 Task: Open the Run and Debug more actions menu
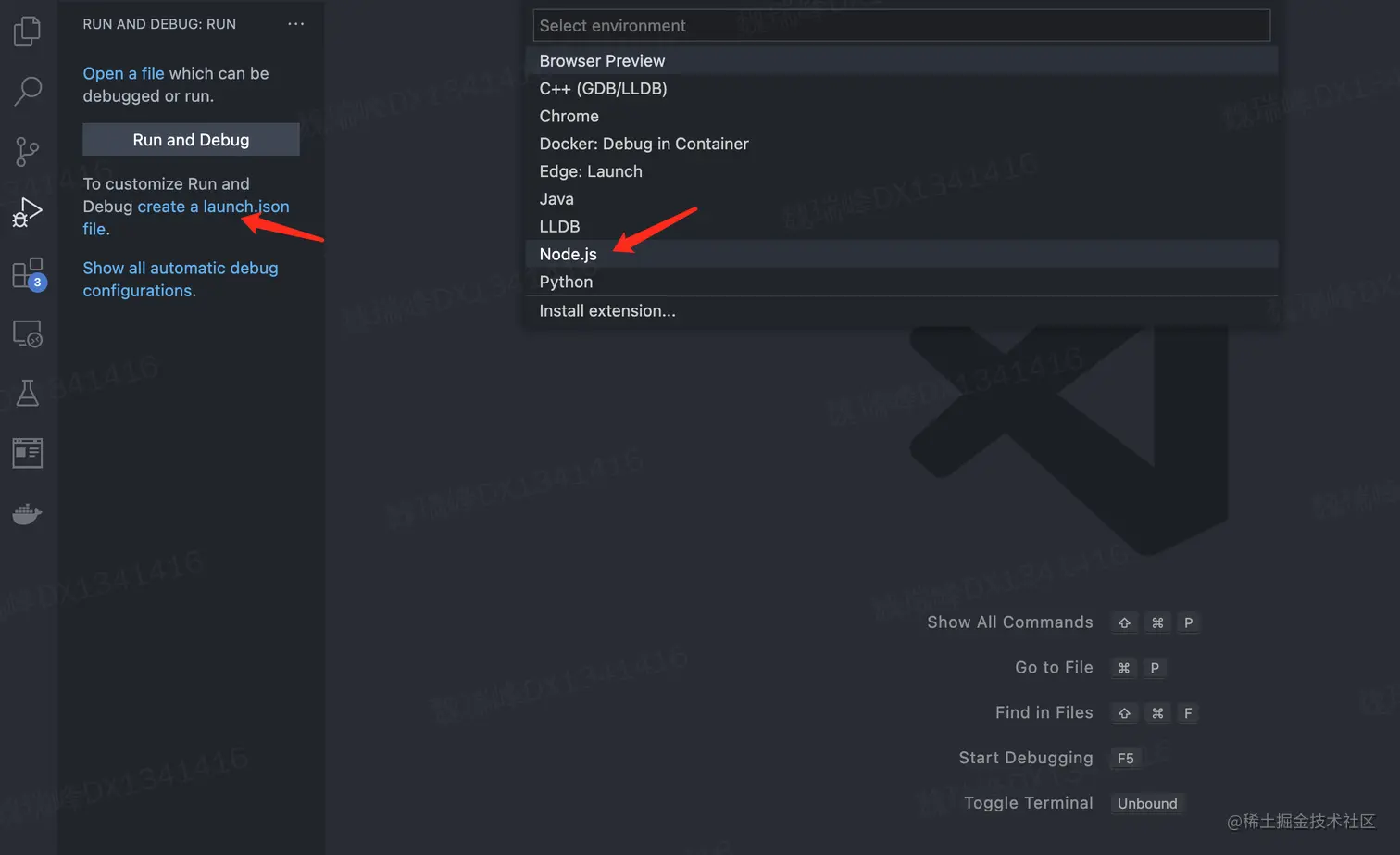tap(295, 24)
